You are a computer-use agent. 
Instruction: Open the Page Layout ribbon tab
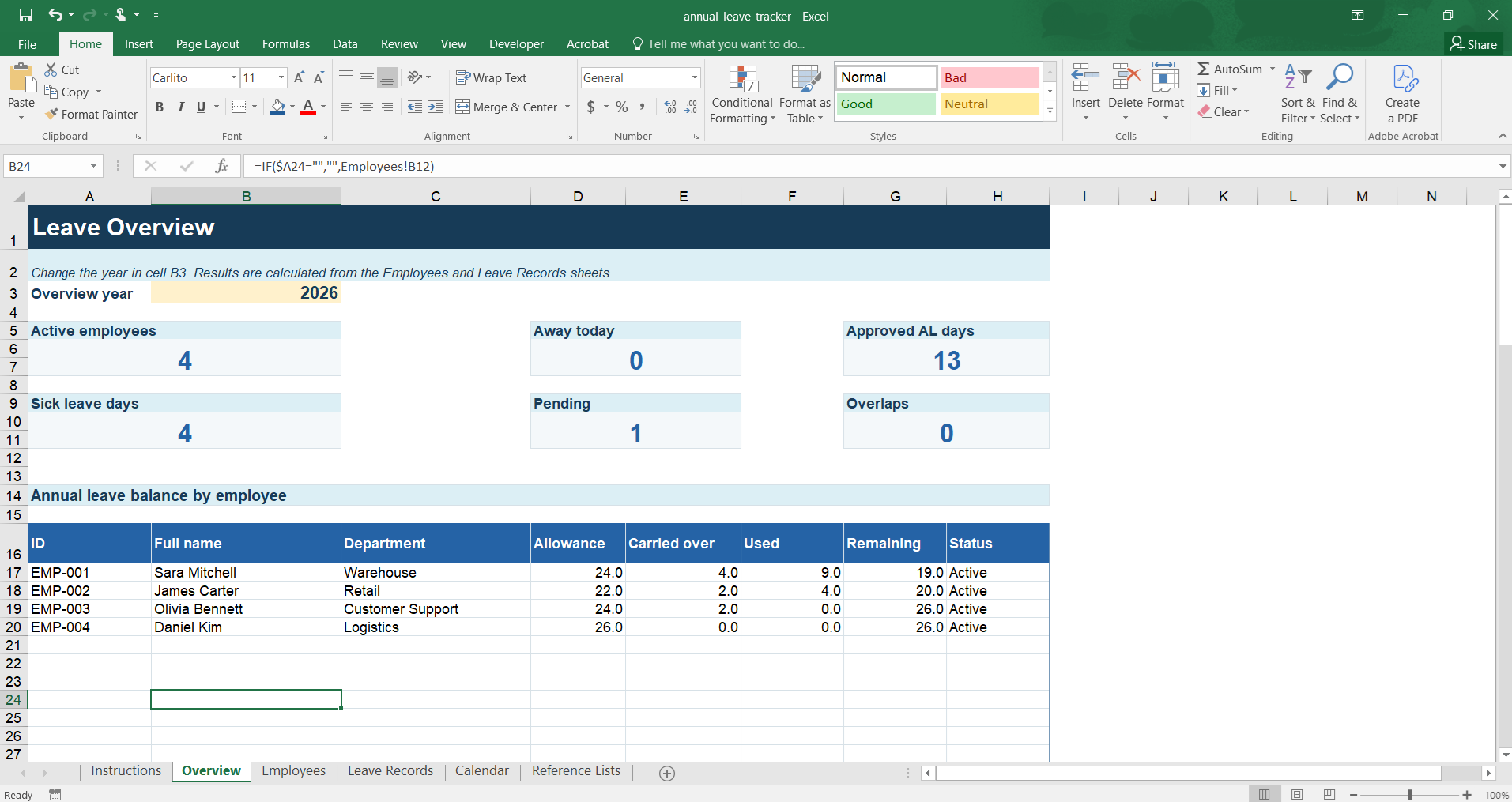207,44
